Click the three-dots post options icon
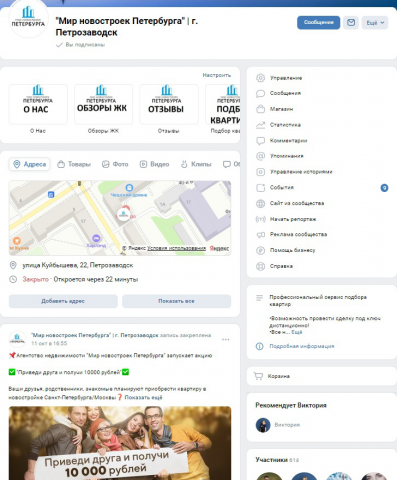This screenshot has height=480, width=397. 226,339
